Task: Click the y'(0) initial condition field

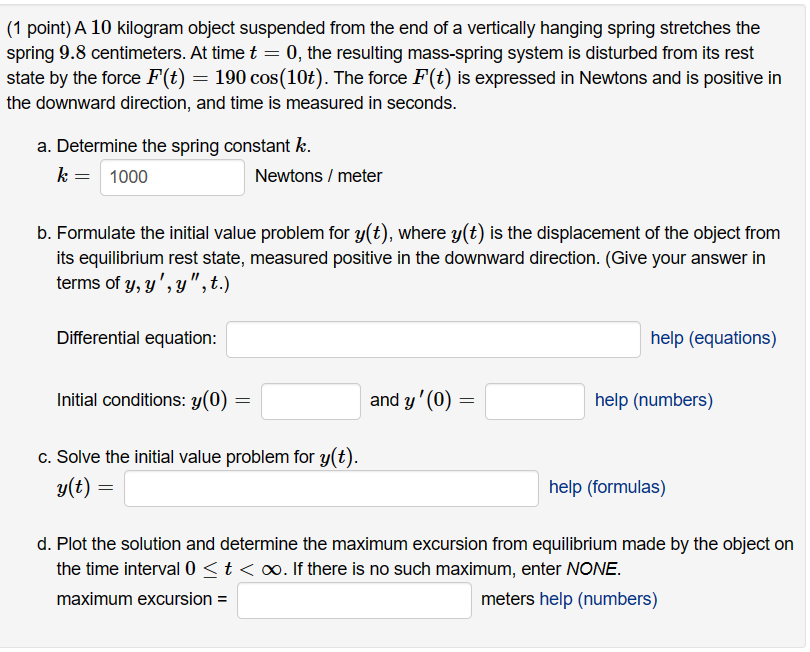Action: [x=534, y=400]
